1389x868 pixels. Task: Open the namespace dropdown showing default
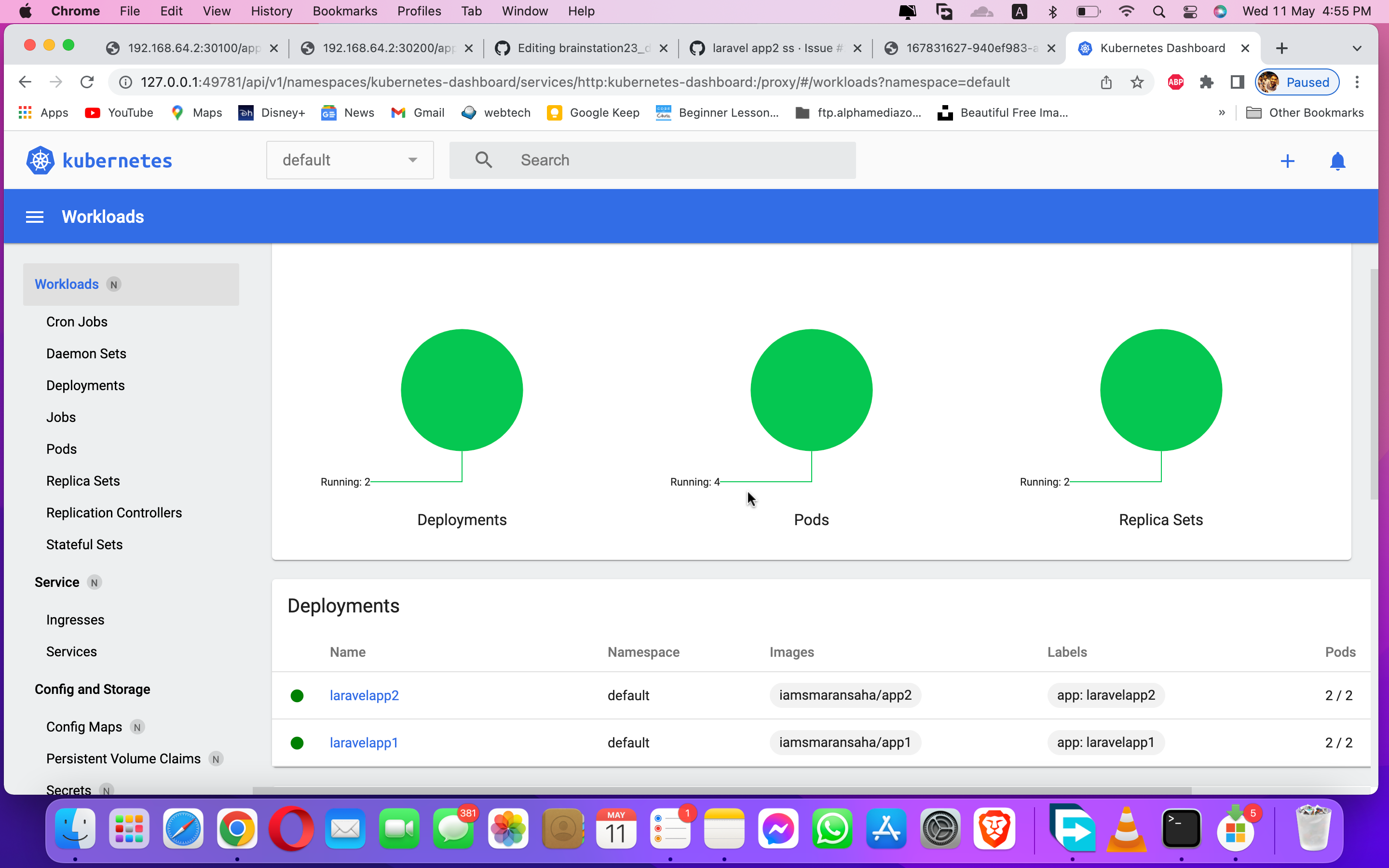coord(350,160)
